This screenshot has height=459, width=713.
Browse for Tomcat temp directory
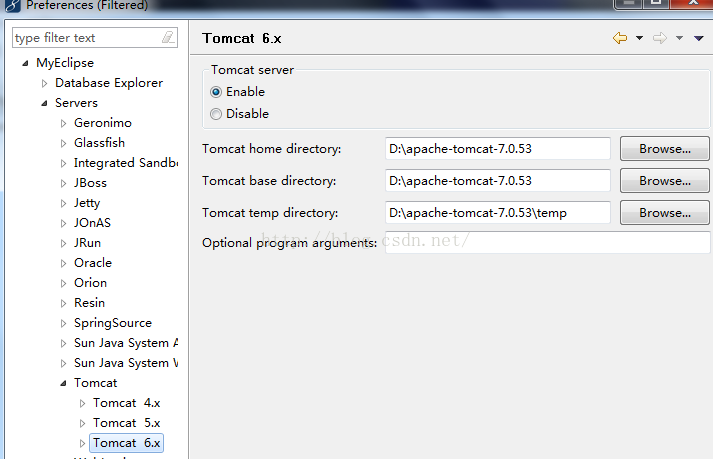[664, 212]
